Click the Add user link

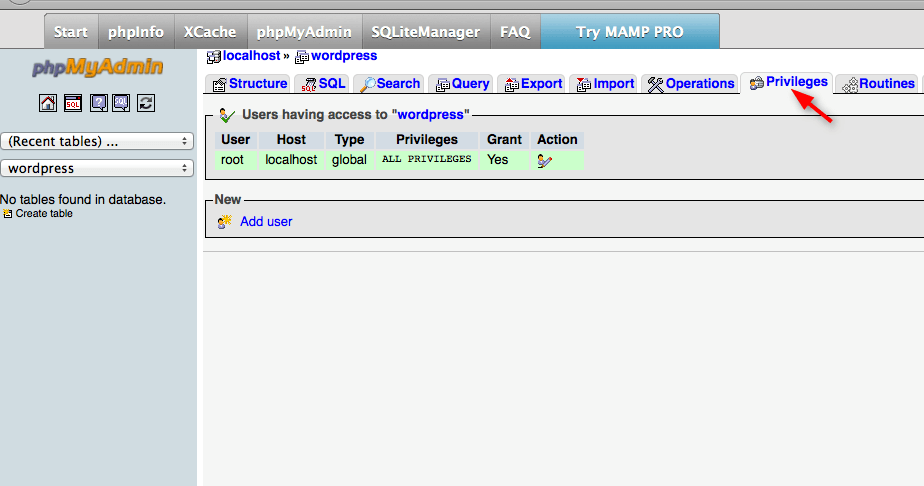pyautogui.click(x=266, y=221)
